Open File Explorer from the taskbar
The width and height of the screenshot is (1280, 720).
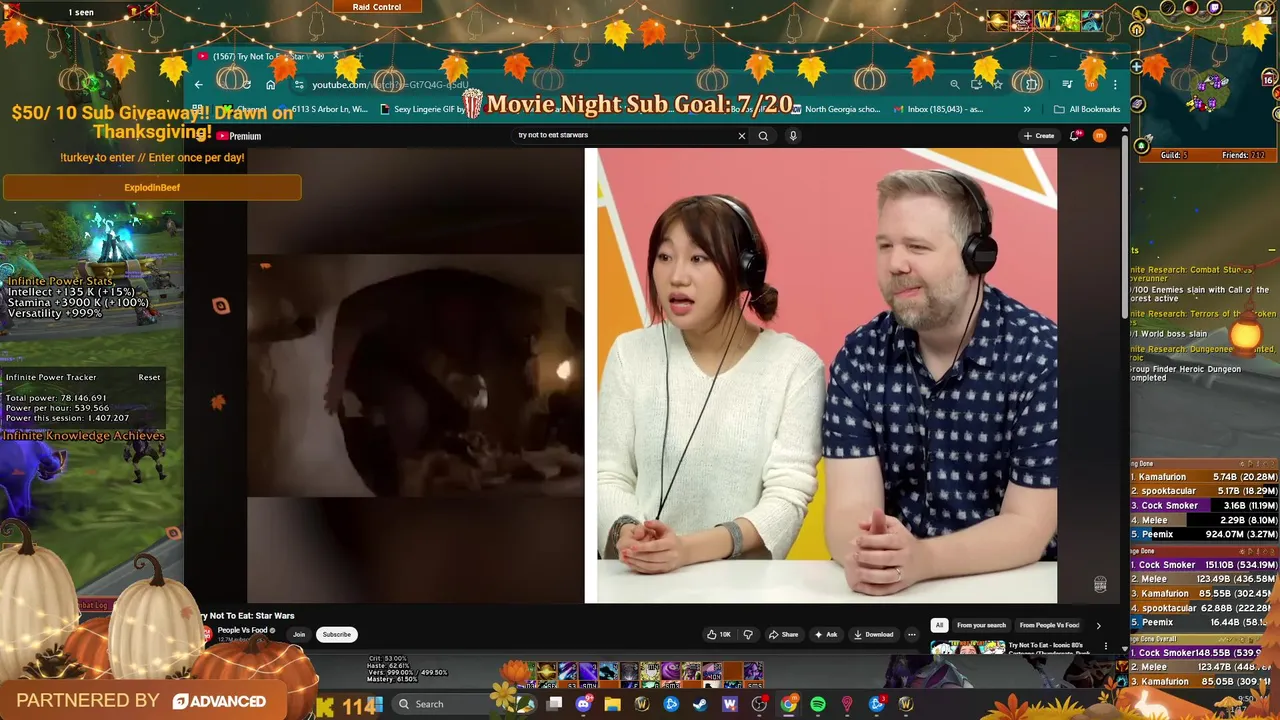613,704
